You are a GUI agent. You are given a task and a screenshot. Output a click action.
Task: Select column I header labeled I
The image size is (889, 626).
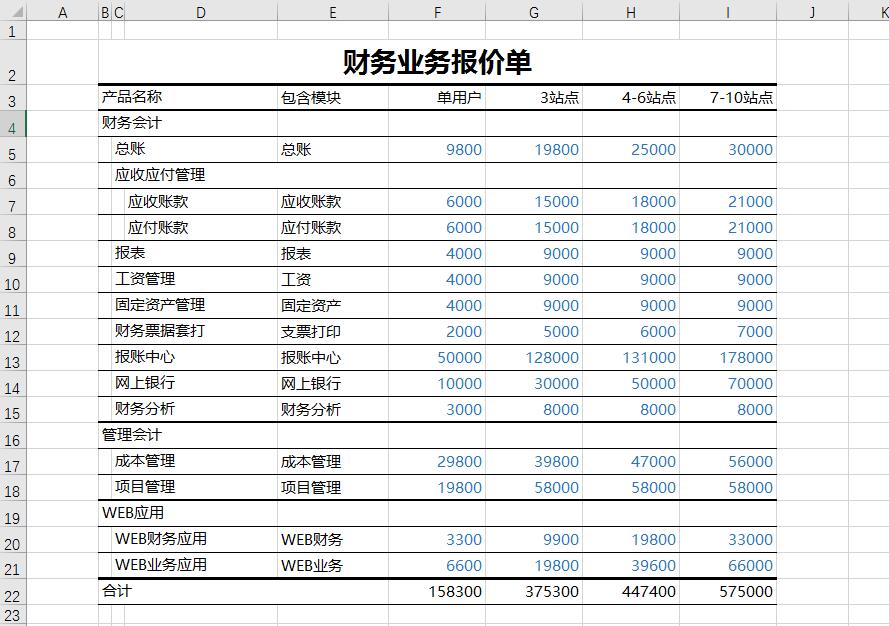[727, 11]
